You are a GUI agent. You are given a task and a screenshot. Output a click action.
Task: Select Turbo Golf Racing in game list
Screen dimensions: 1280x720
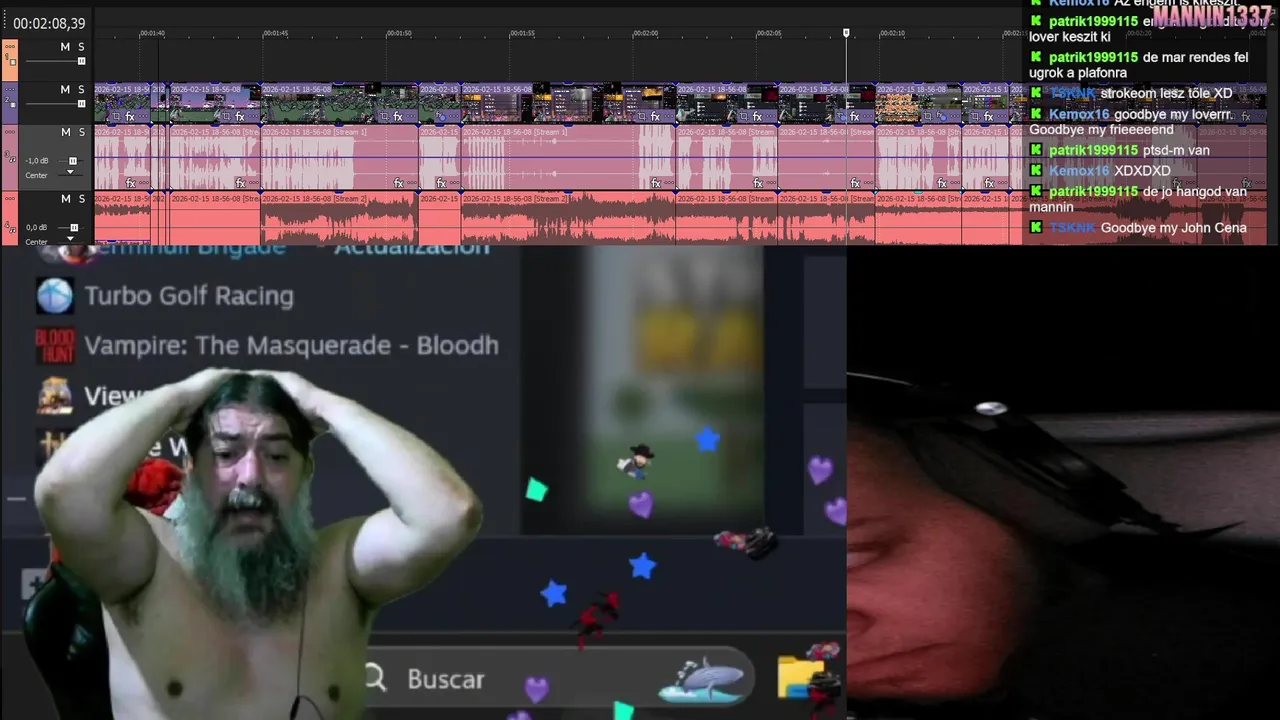point(189,296)
